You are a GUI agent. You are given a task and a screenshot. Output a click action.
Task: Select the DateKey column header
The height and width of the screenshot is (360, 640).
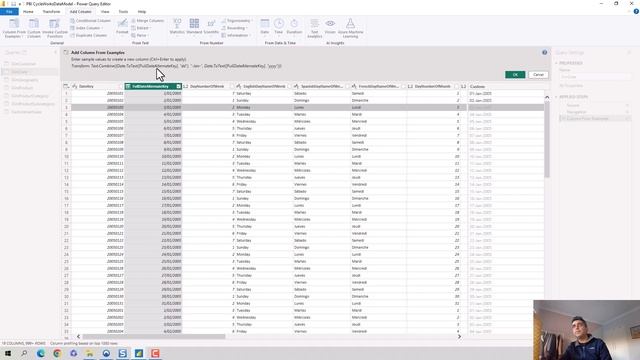[97, 86]
